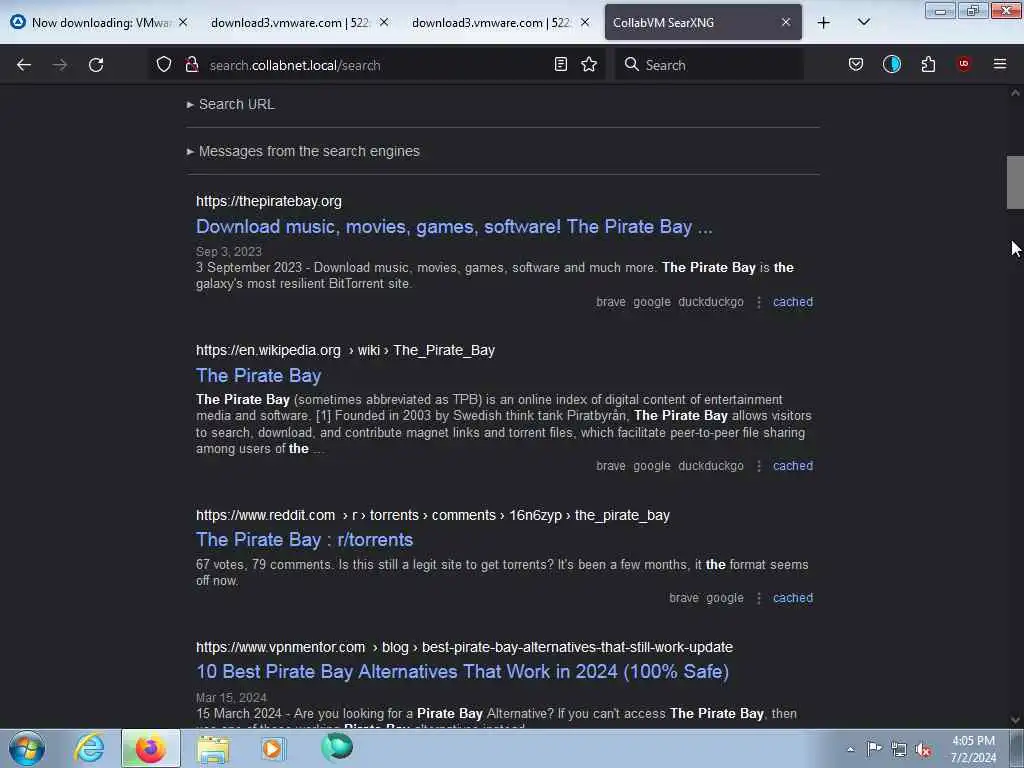Open more options dots for reddit result
The width and height of the screenshot is (1024, 768).
(758, 598)
